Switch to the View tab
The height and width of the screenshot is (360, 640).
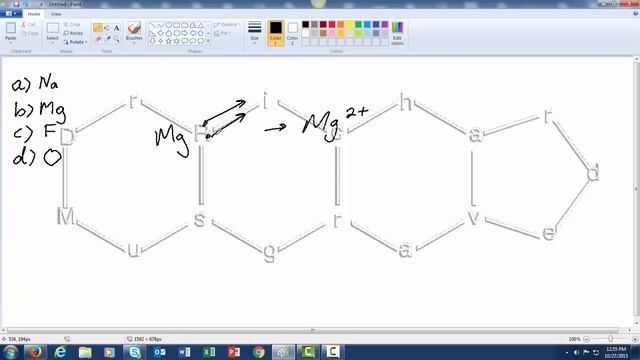pos(56,14)
